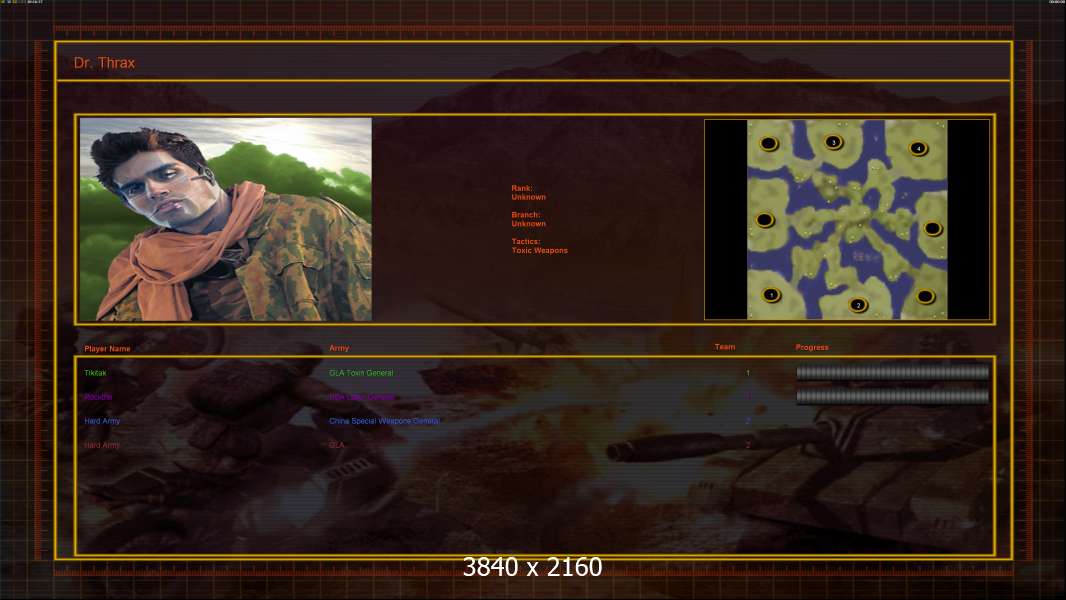Click the progress bar below Tiktak's bar
The width and height of the screenshot is (1066, 600).
[x=893, y=396]
